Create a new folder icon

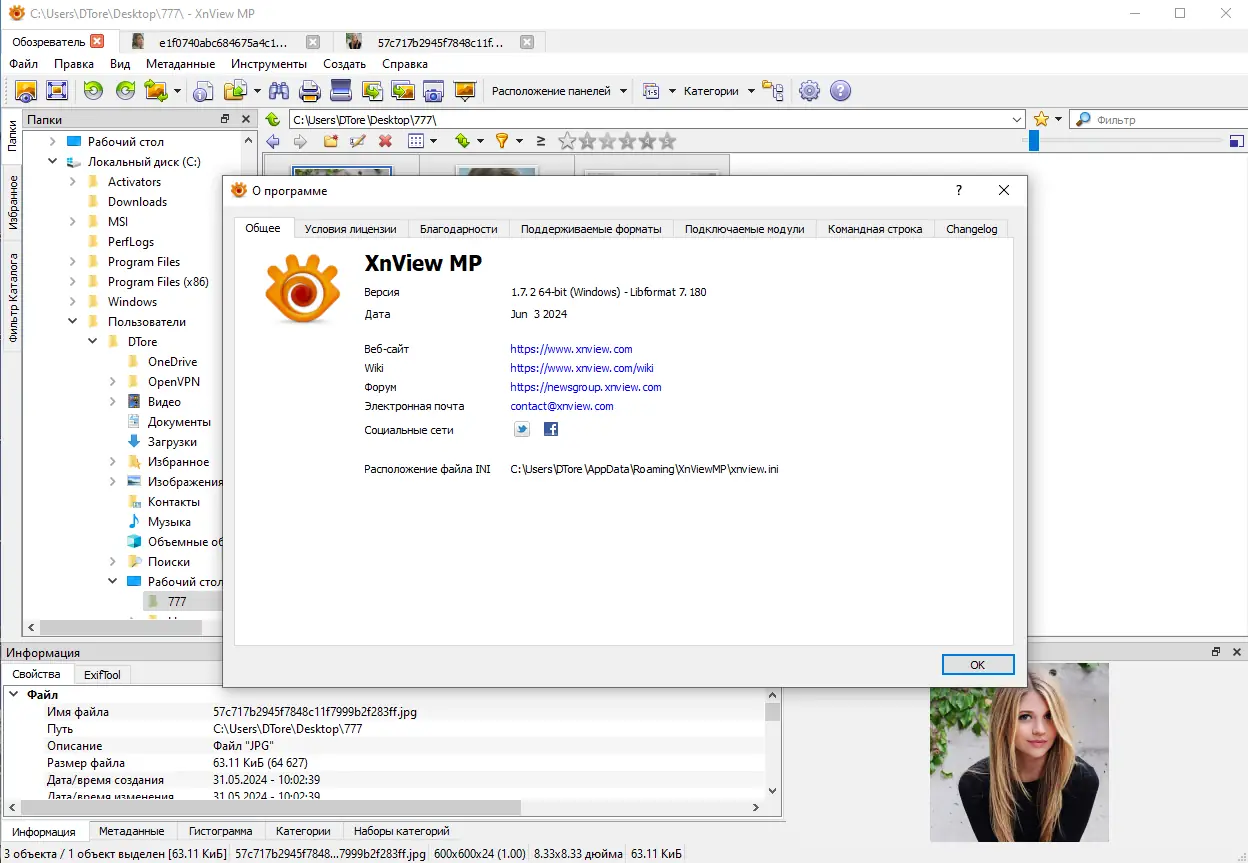330,141
